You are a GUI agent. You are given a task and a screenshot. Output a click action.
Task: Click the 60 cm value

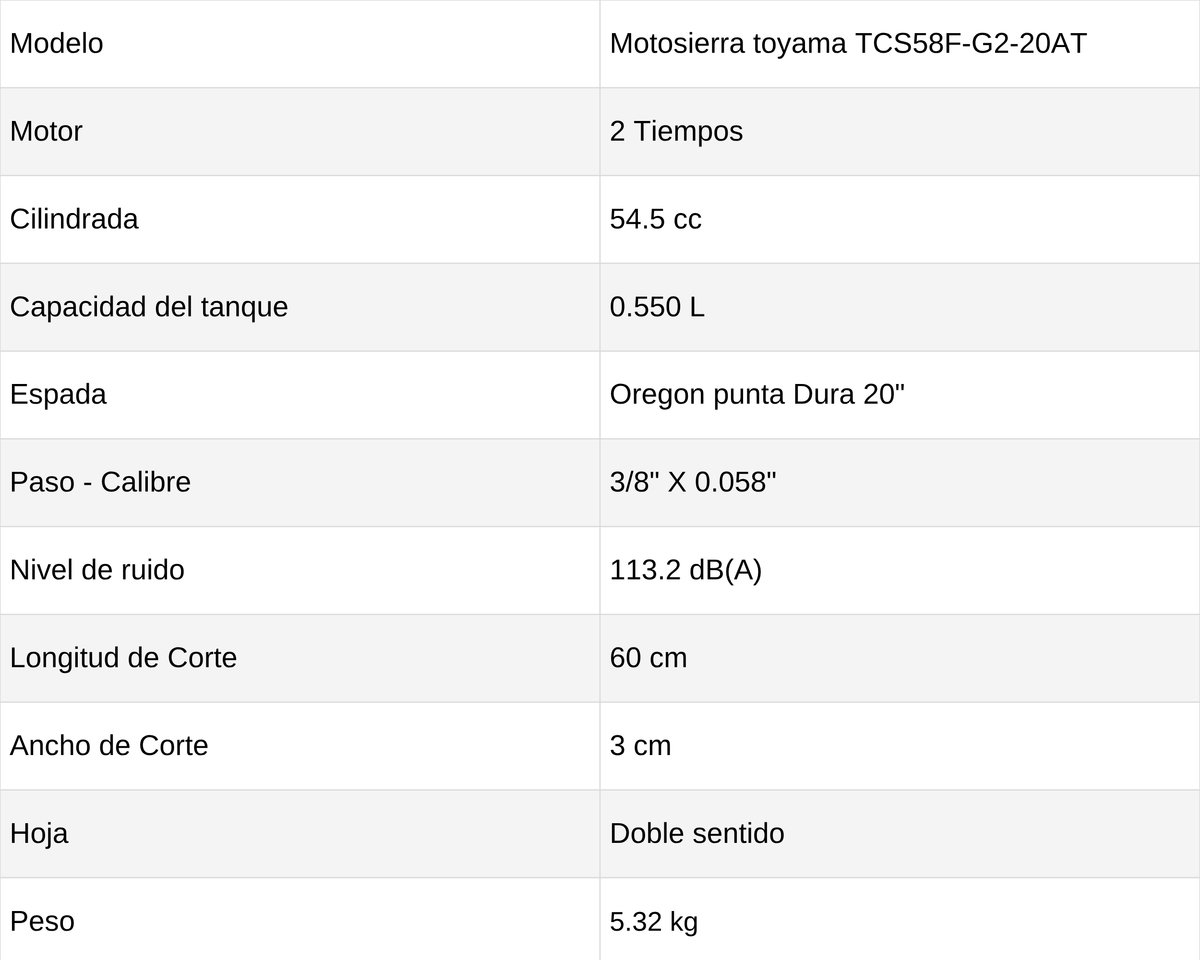pos(648,658)
